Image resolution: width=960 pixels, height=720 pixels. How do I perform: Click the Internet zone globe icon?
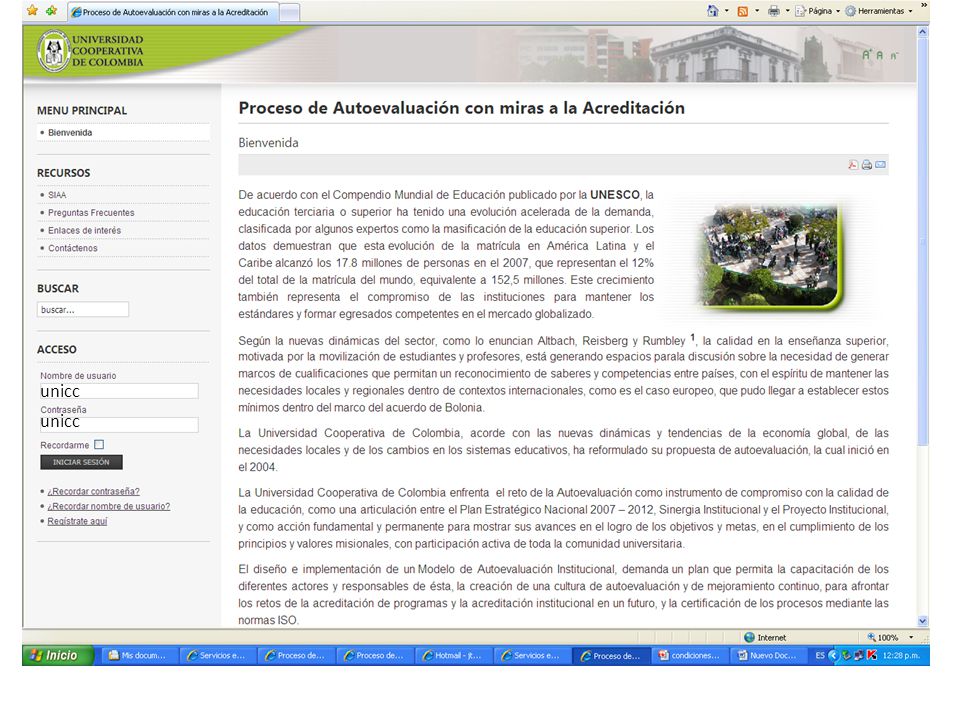(x=749, y=637)
